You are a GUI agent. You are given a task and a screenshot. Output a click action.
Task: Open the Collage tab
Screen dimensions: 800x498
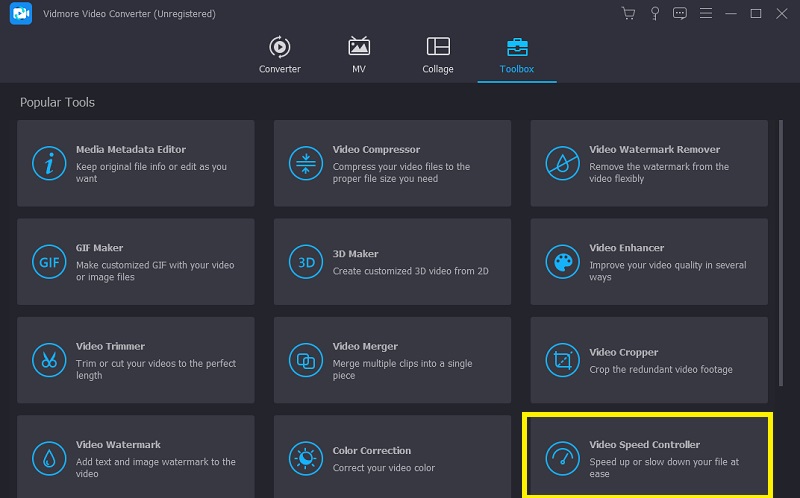[x=438, y=54]
